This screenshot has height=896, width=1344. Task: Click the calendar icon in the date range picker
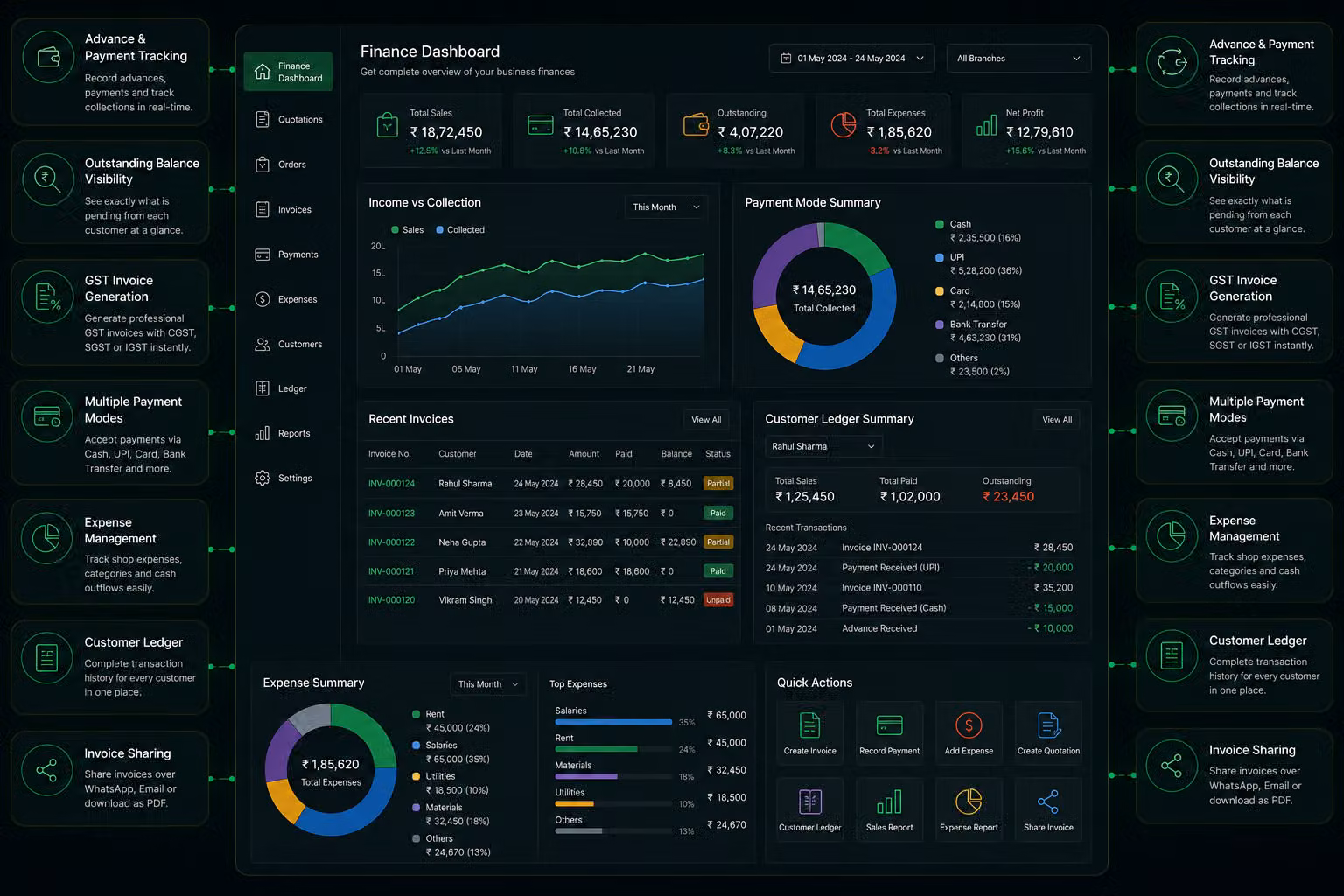click(786, 59)
